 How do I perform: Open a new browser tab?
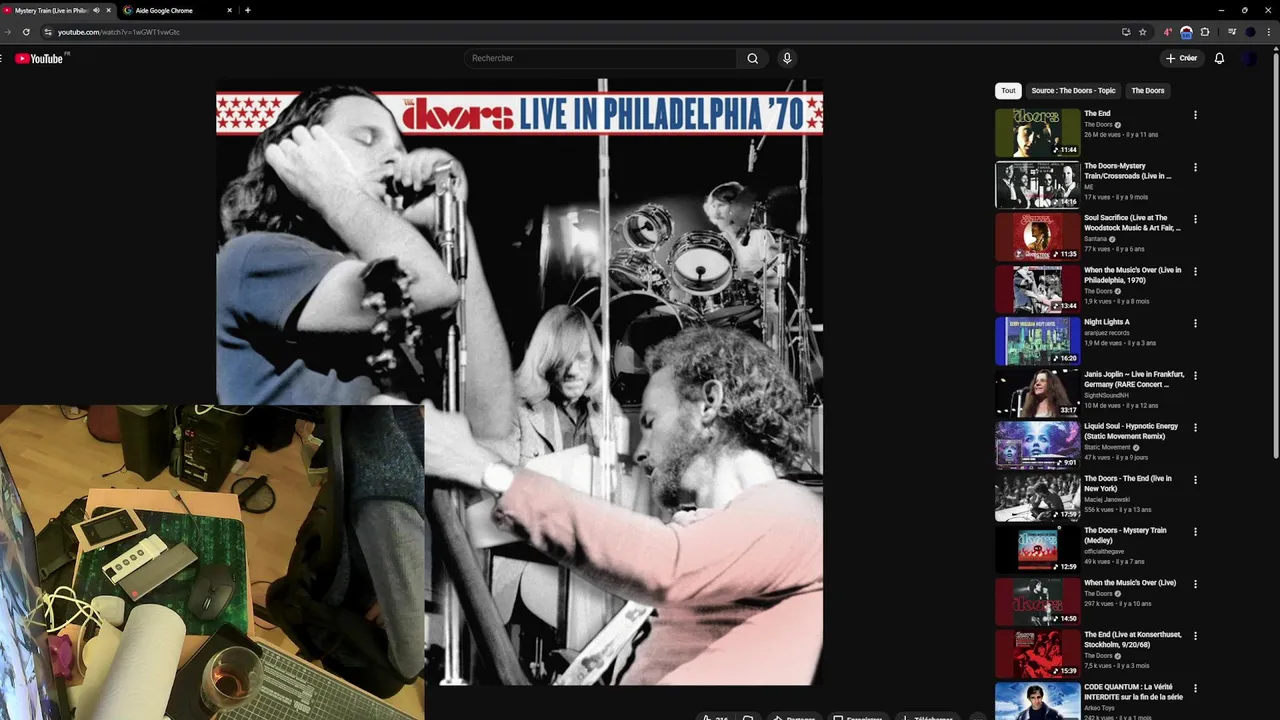[248, 10]
